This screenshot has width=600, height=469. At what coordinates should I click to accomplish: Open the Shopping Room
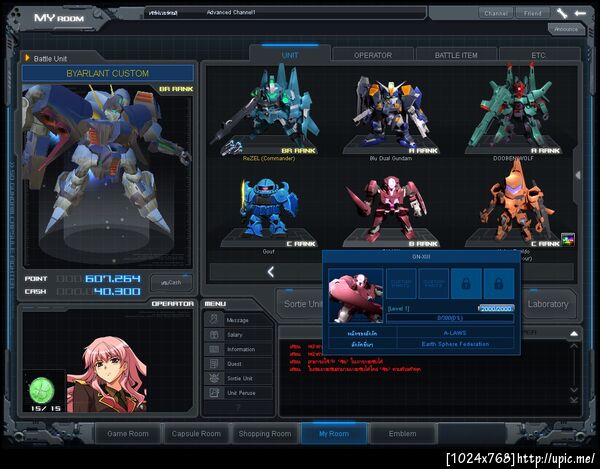(265, 433)
